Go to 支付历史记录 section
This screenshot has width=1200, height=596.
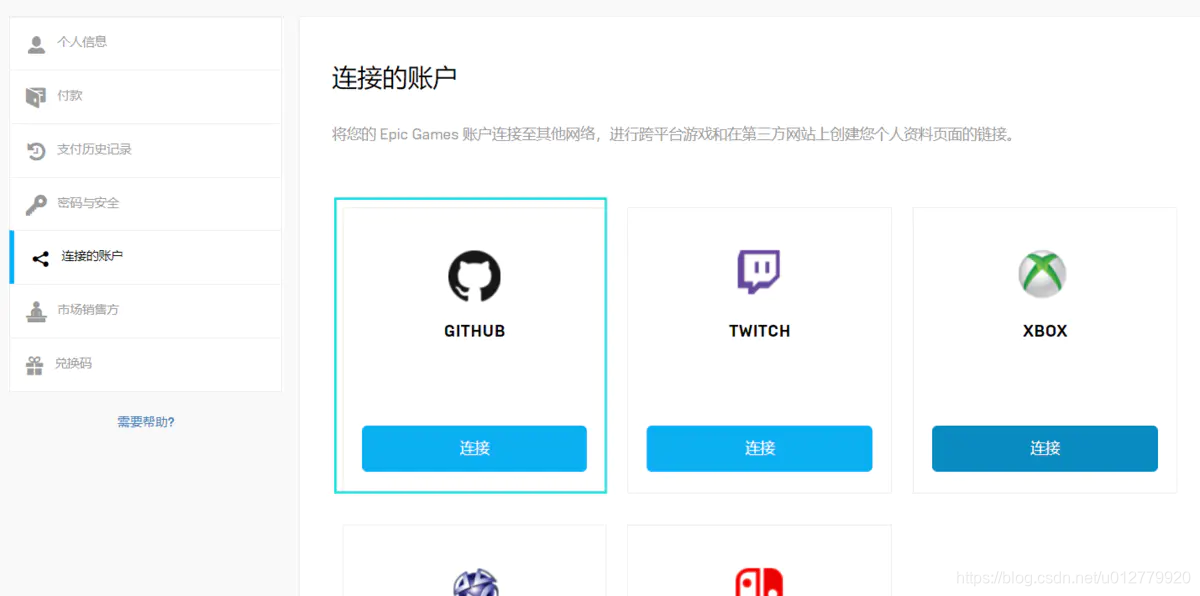click(146, 150)
